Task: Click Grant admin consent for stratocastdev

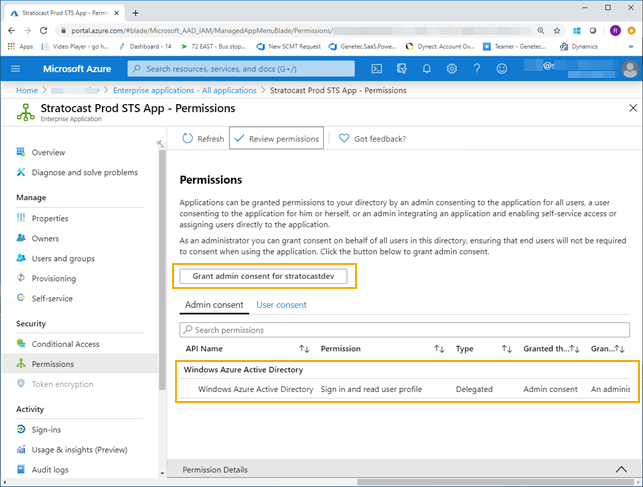Action: (263, 276)
